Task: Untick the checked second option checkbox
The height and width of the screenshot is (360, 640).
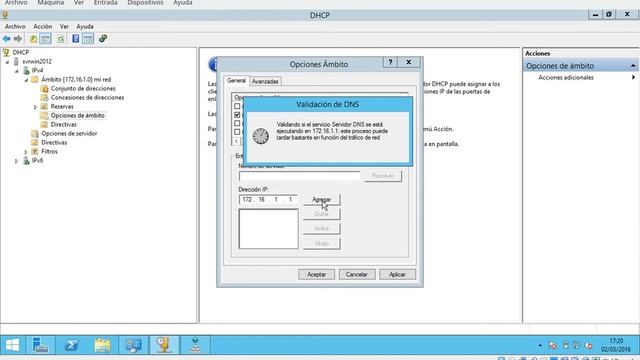Action: 237,115
